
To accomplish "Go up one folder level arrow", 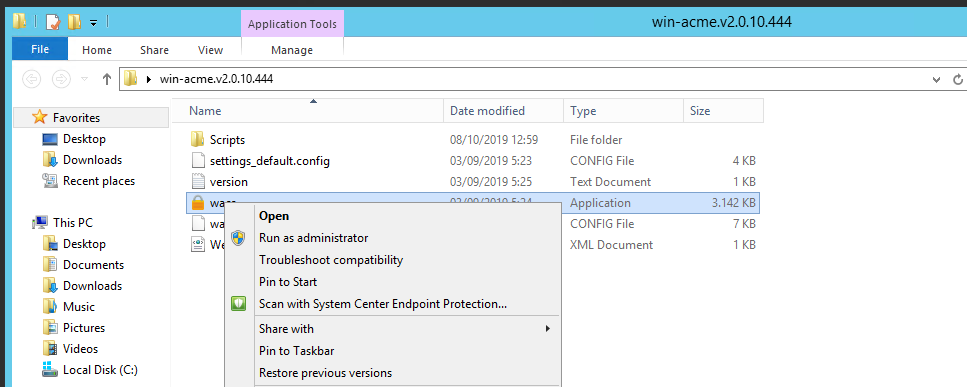I will tap(107, 79).
